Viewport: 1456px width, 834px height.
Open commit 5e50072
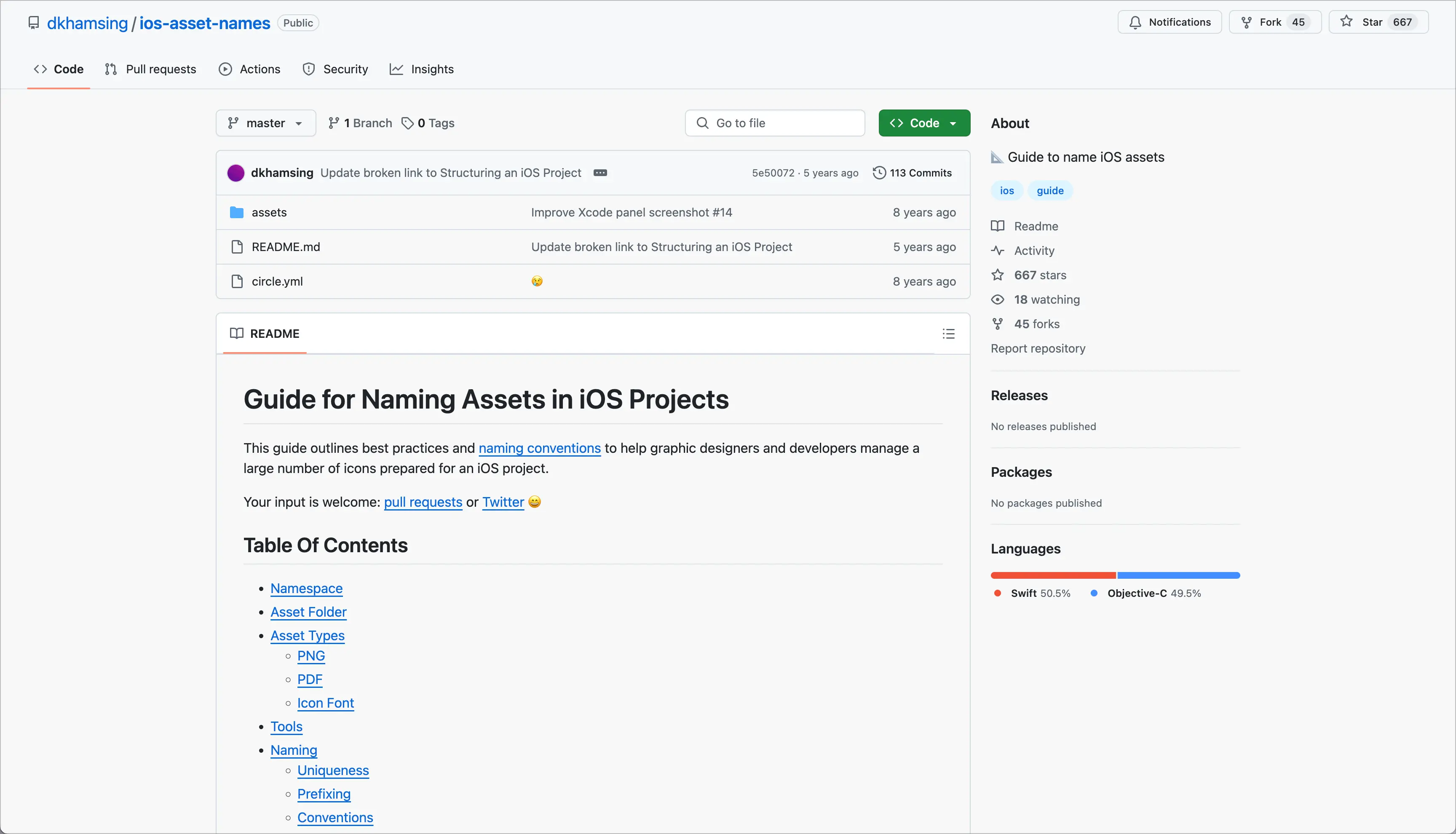(x=773, y=172)
